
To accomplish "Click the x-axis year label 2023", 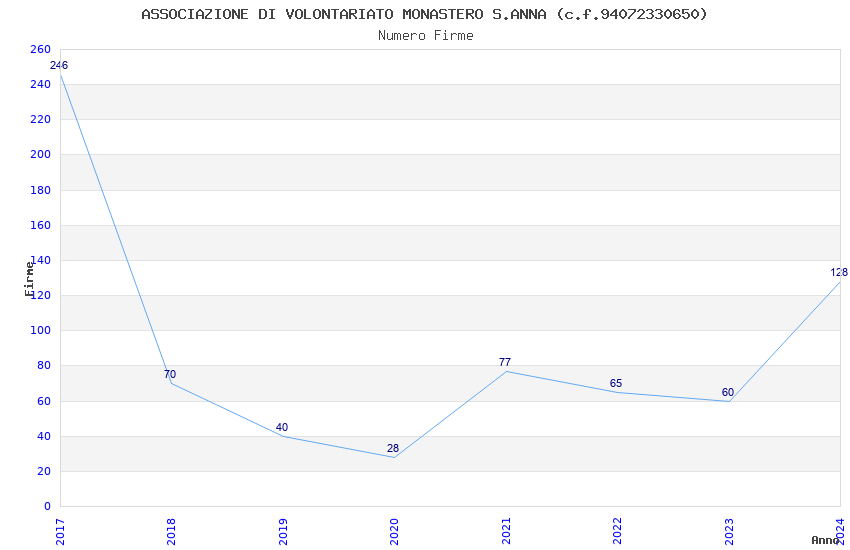I will point(729,532).
